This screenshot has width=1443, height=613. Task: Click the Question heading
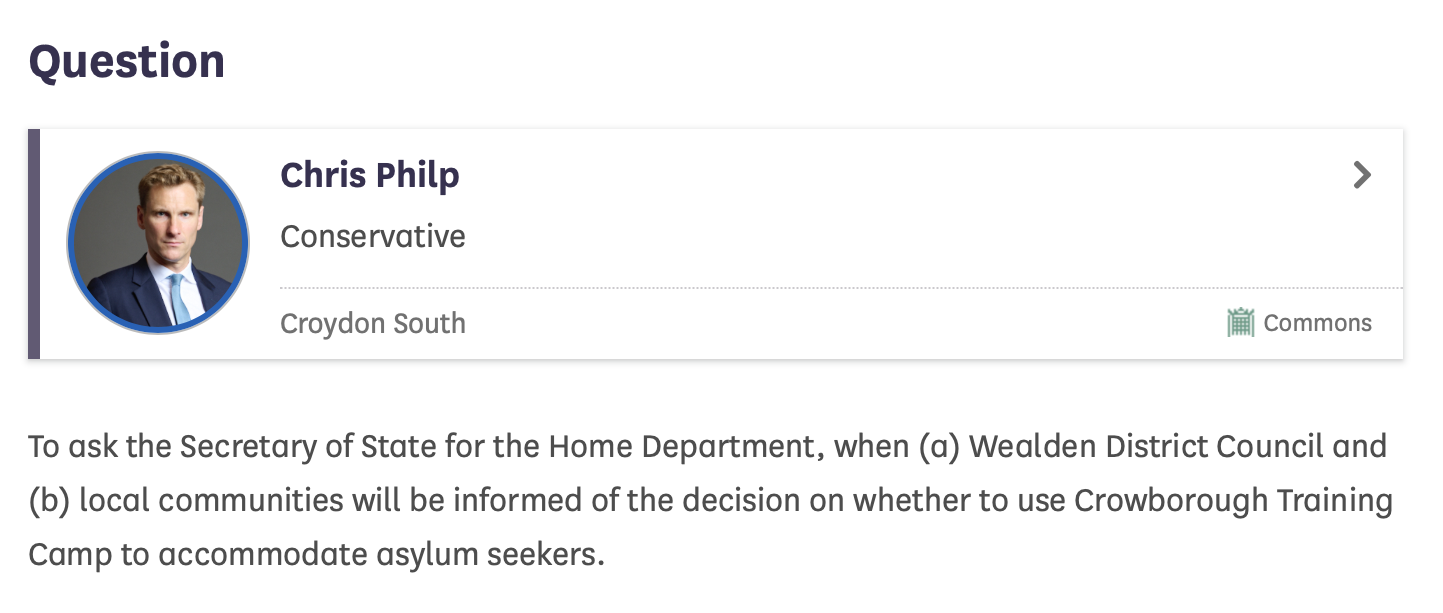[126, 62]
